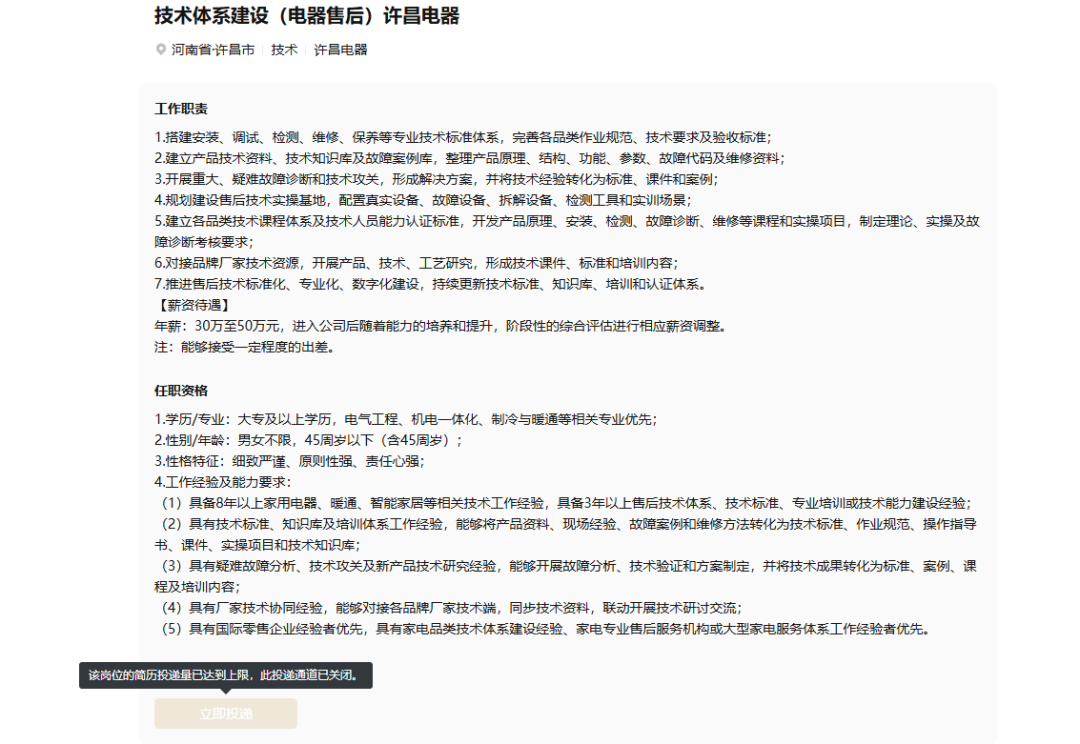1080x744 pixels.
Task: Click the 任职资格 heading
Action: tap(181, 391)
